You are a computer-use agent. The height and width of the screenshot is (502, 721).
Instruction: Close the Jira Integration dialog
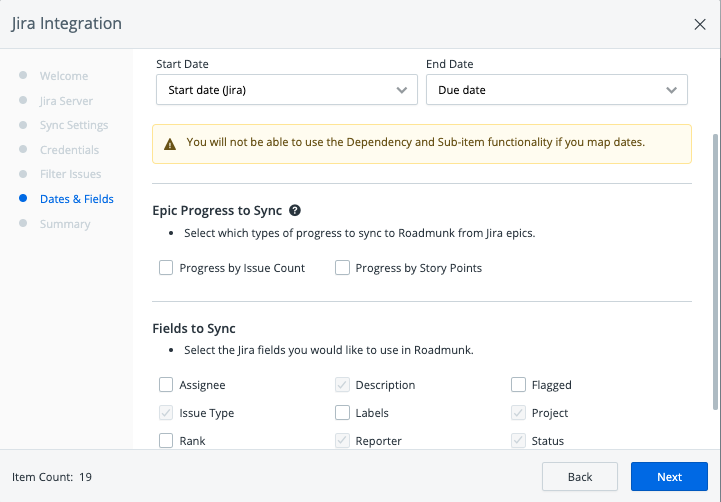[700, 24]
